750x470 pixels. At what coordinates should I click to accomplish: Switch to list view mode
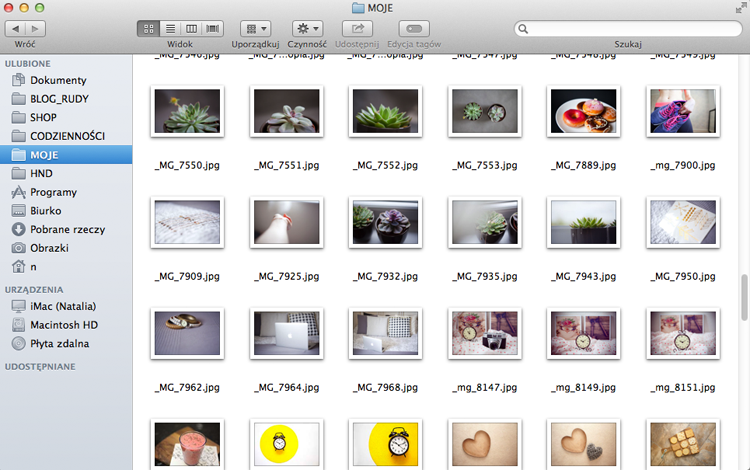tap(170, 29)
